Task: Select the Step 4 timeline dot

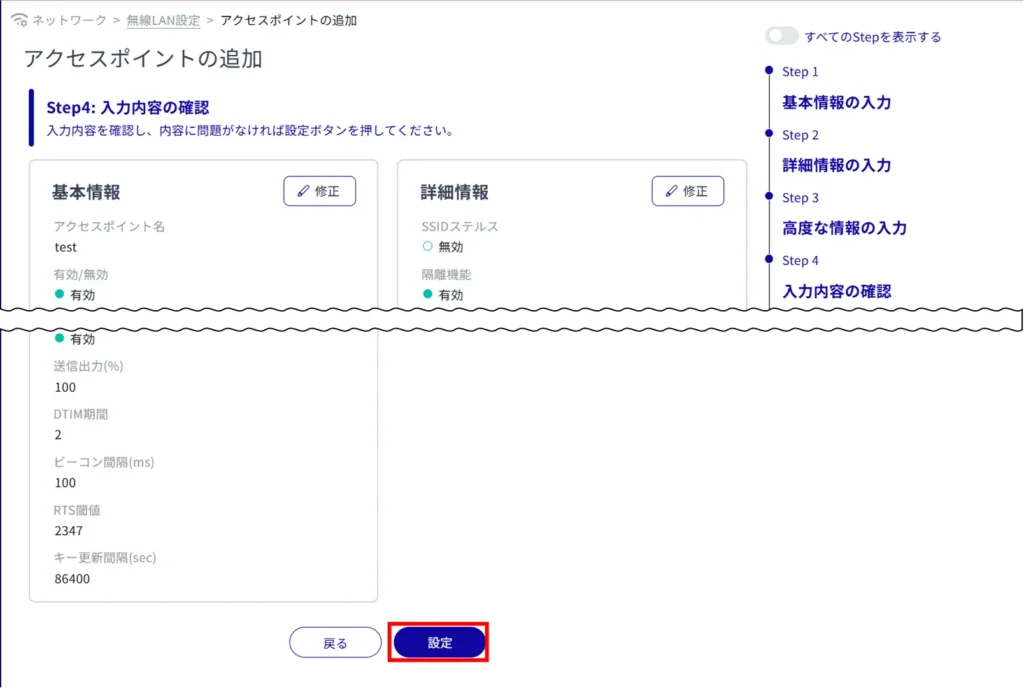Action: (768, 259)
